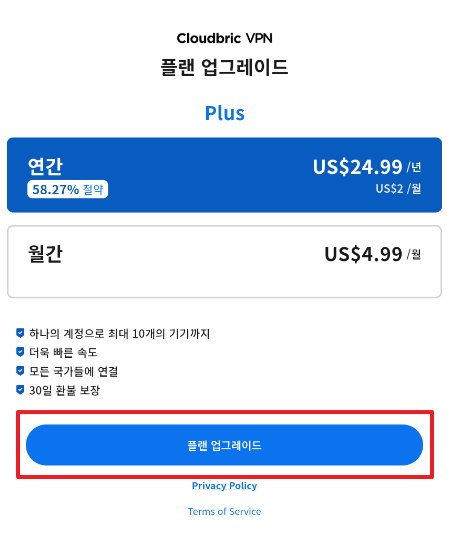Image resolution: width=450 pixels, height=536 pixels.
Task: Click the shield icon beside 더욱 빠른 속도
Action: [20, 352]
